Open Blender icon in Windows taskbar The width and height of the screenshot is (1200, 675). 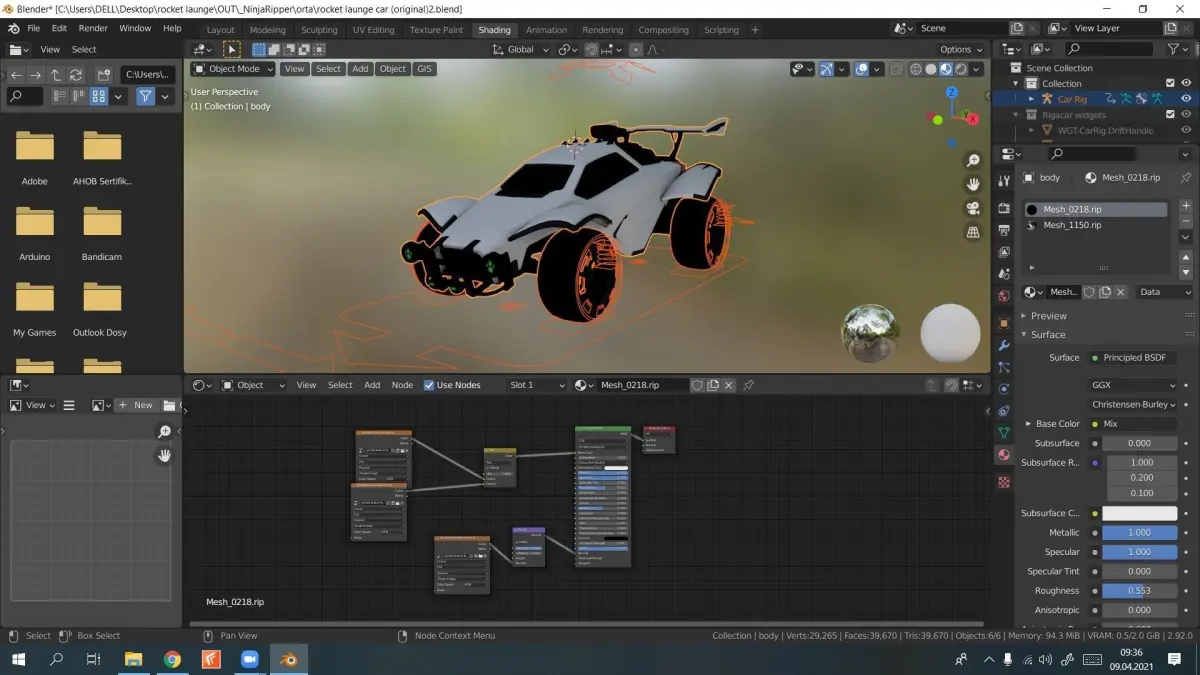[287, 659]
